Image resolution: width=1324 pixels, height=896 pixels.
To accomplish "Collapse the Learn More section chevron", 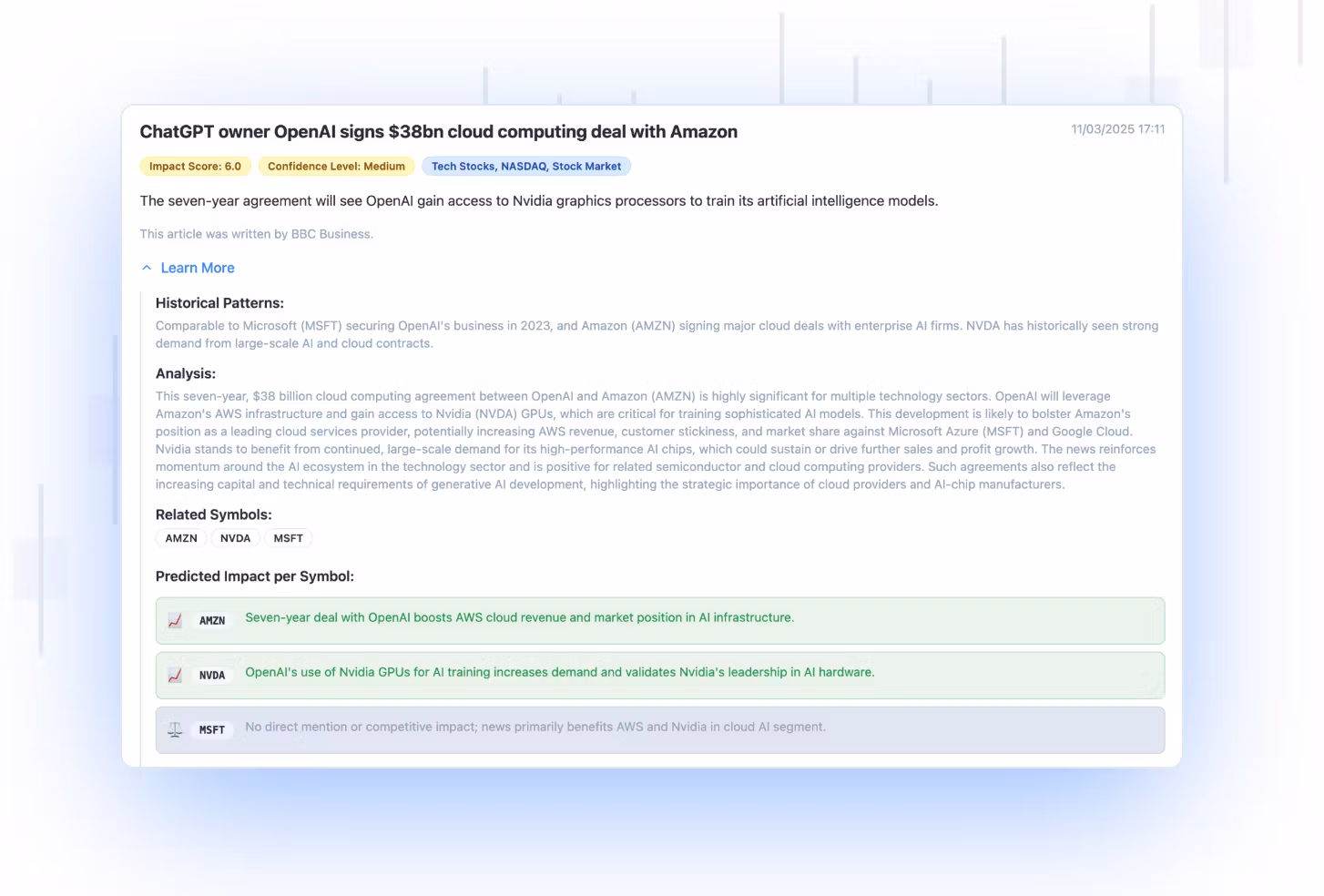I will [147, 268].
